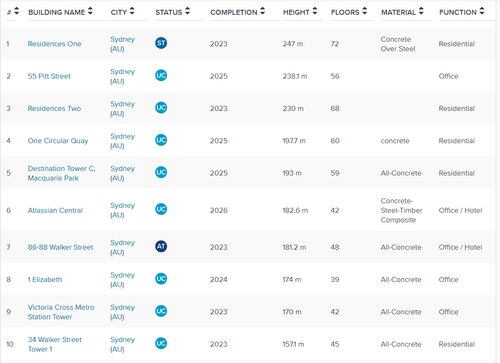The width and height of the screenshot is (500, 363).
Task: Select the lowercase concrete material cell
Action: tap(395, 141)
